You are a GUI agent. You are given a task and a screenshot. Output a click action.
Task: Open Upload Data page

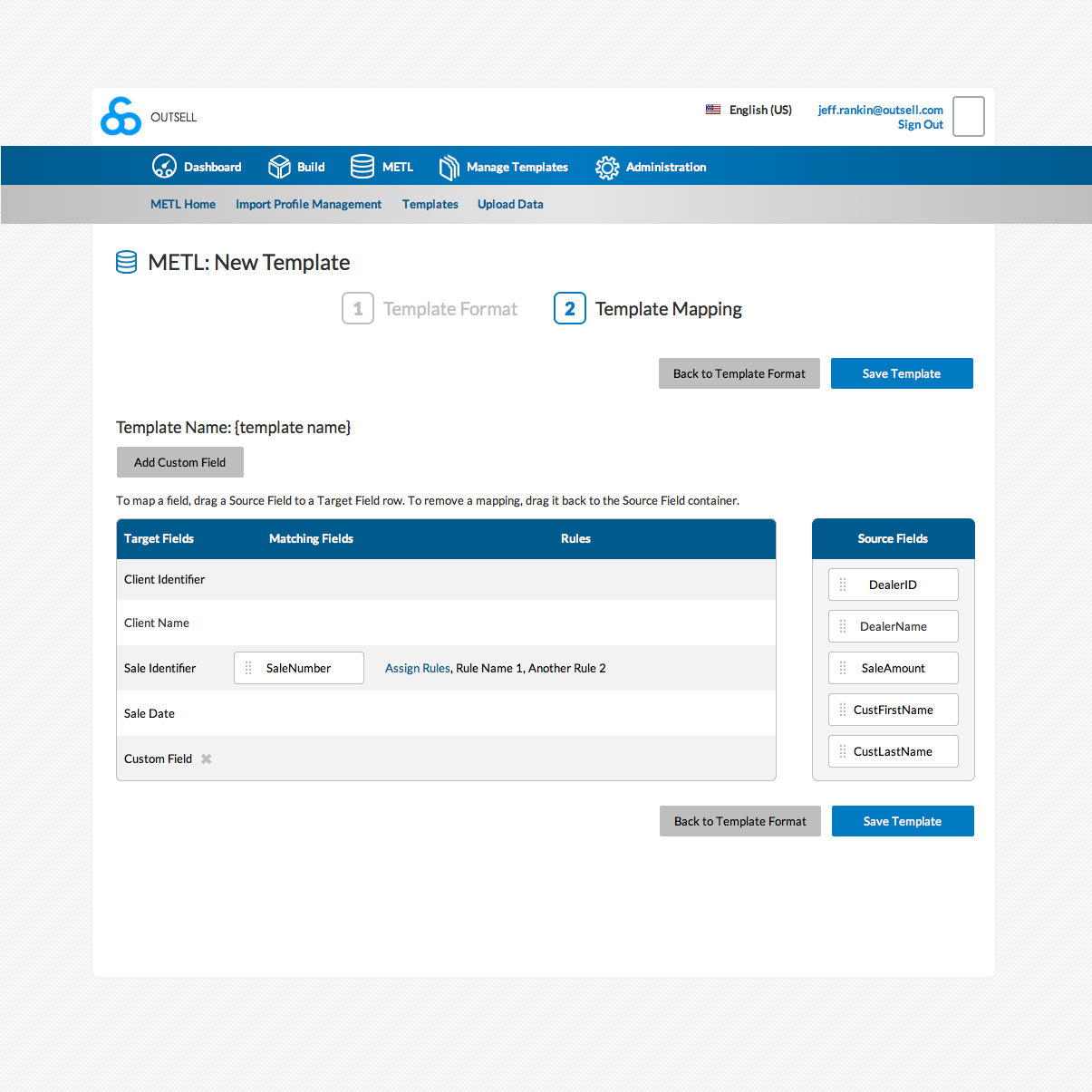[x=510, y=205]
